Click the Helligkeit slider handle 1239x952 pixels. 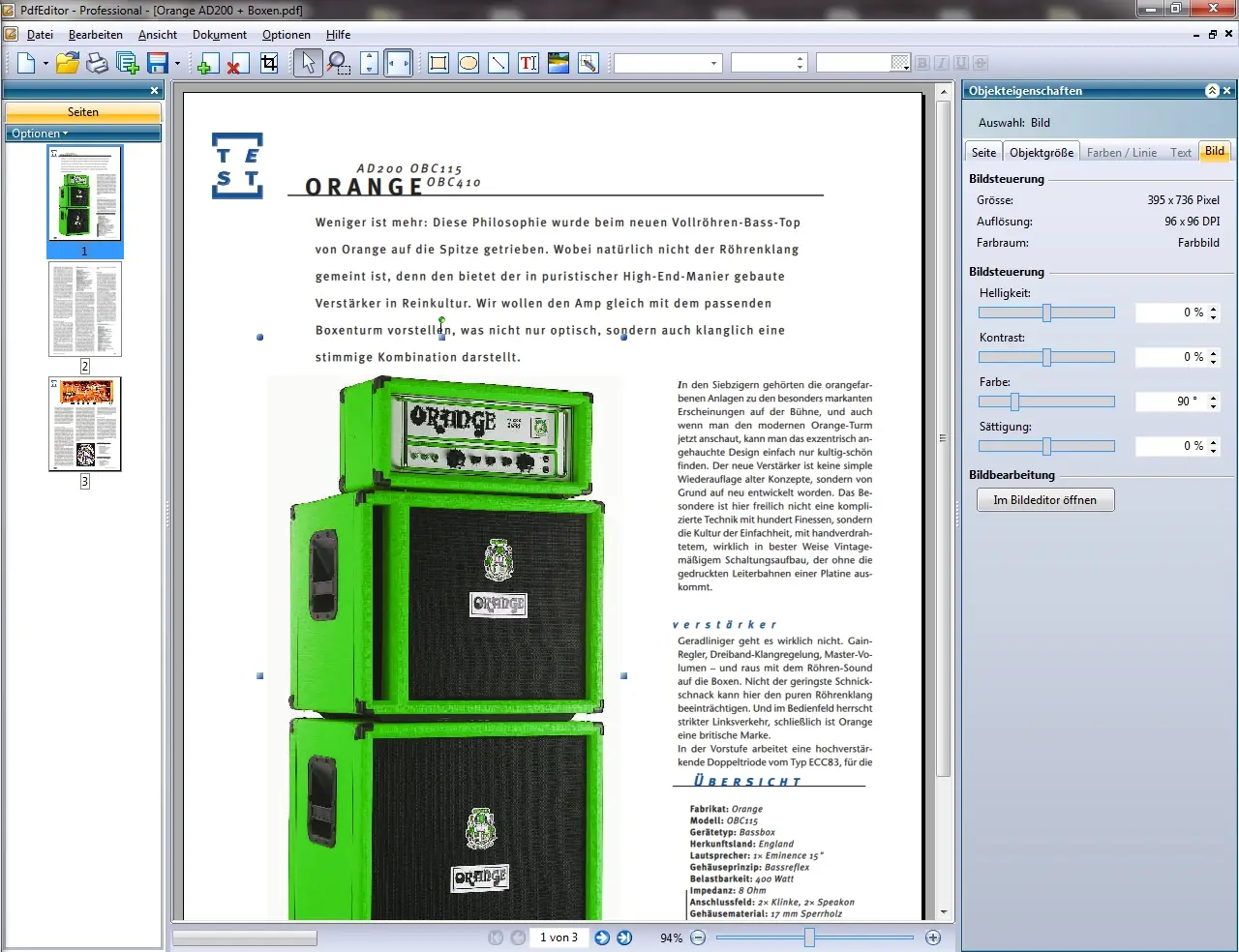[x=1046, y=312]
